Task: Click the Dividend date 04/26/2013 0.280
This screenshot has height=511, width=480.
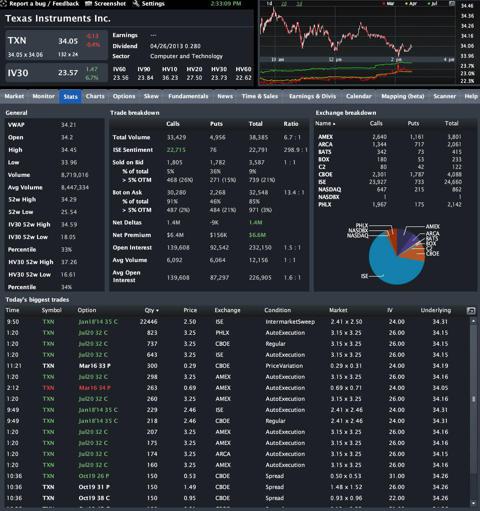Action: coord(175,46)
